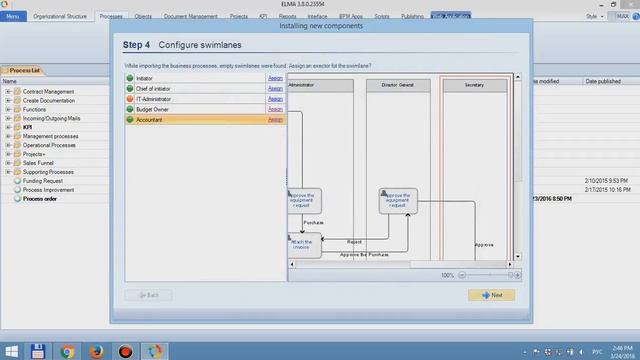Expand the Operational Processes folder
640x360 pixels.
tap(8, 145)
